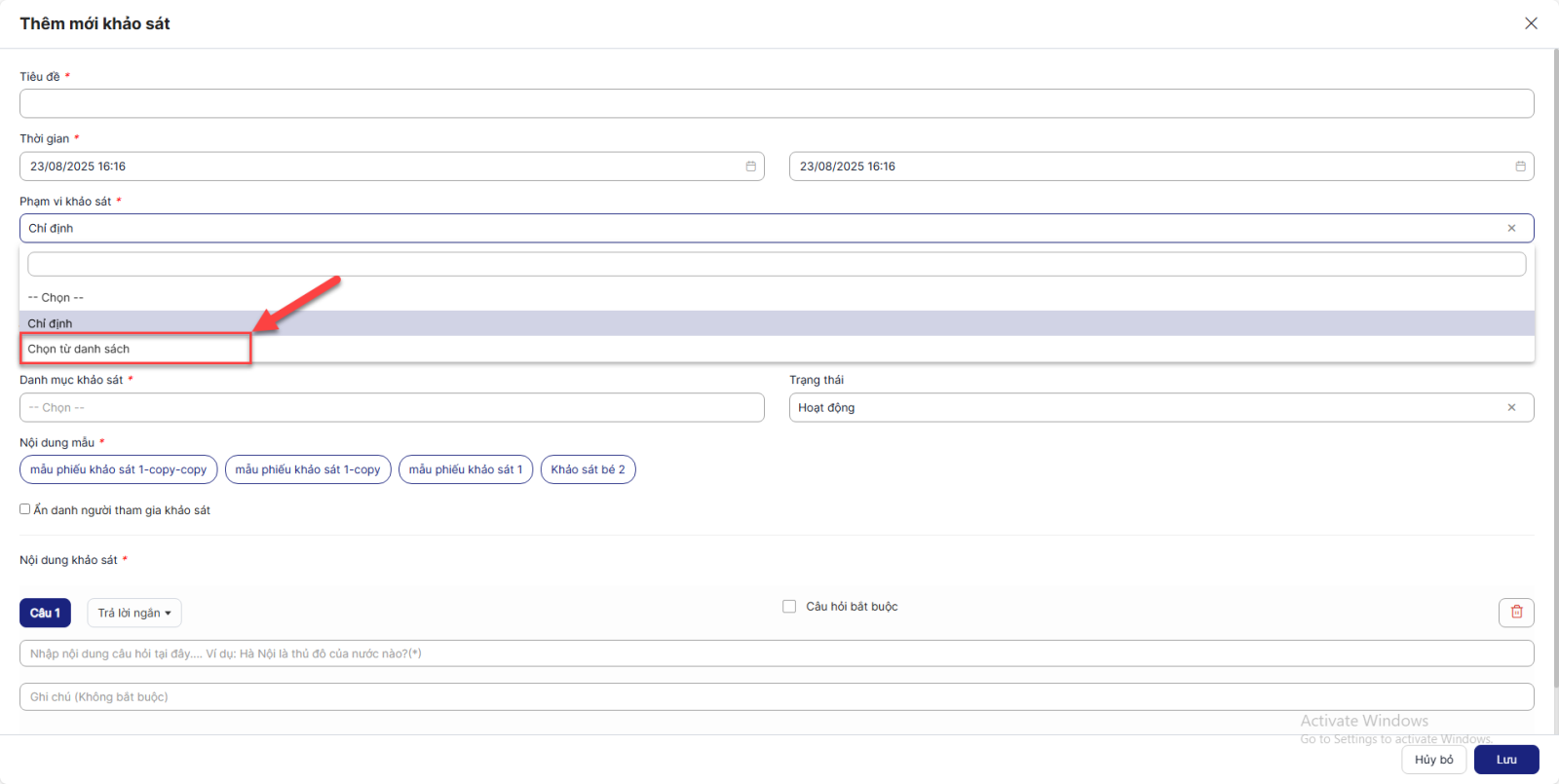Enable Câu hỏi bắt buộc checkbox

tap(789, 607)
